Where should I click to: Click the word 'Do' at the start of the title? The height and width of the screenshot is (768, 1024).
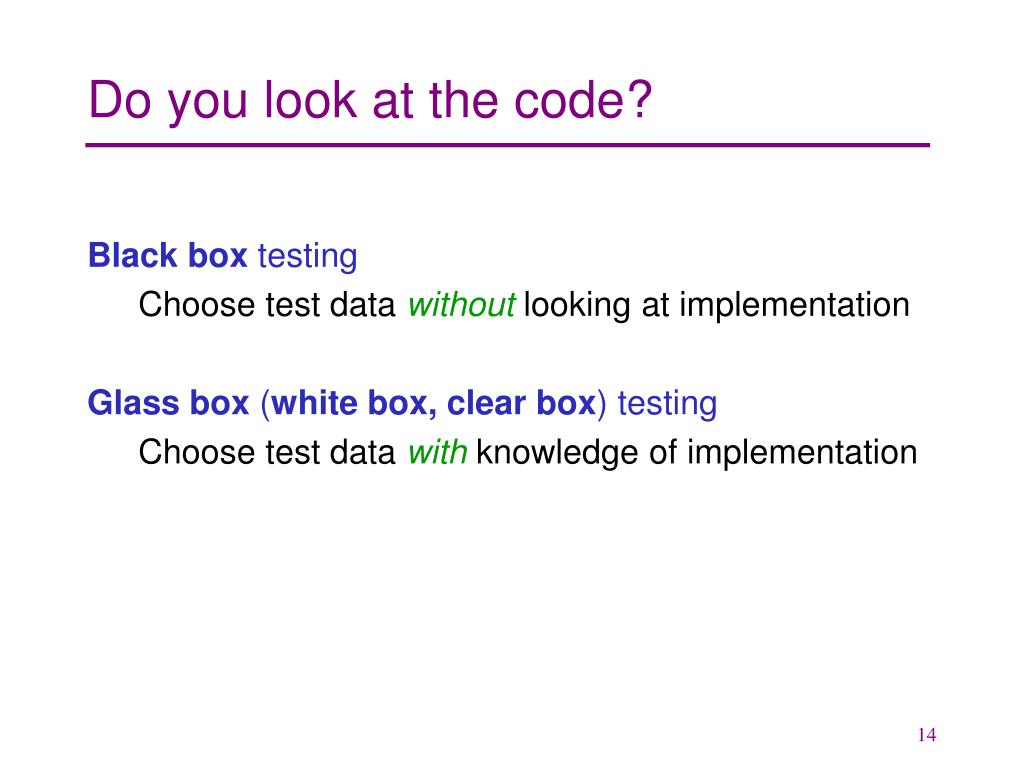point(120,101)
